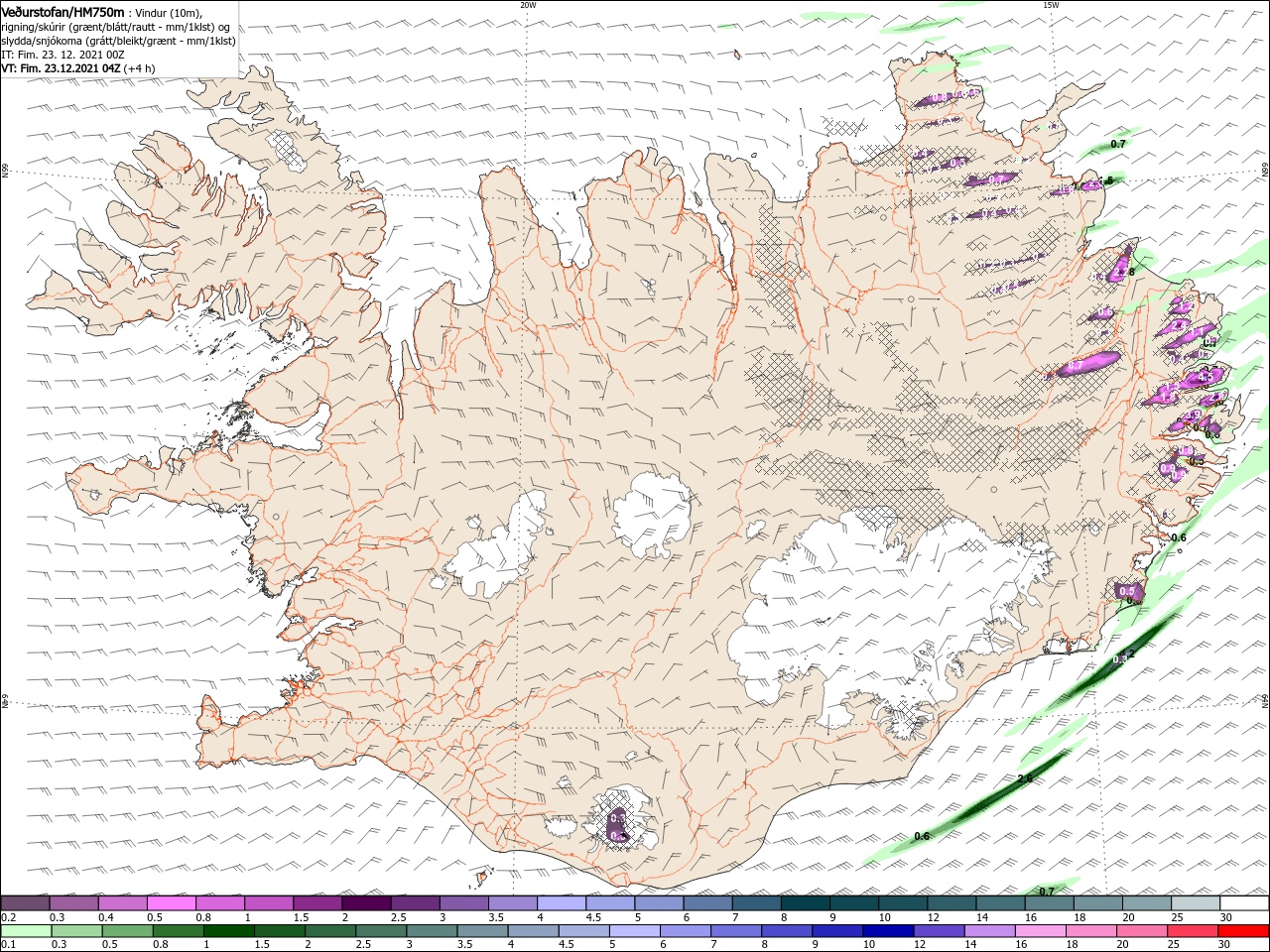Select swatch labeled 4 in lower rain scale
The width and height of the screenshot is (1270, 952).
pos(533,931)
